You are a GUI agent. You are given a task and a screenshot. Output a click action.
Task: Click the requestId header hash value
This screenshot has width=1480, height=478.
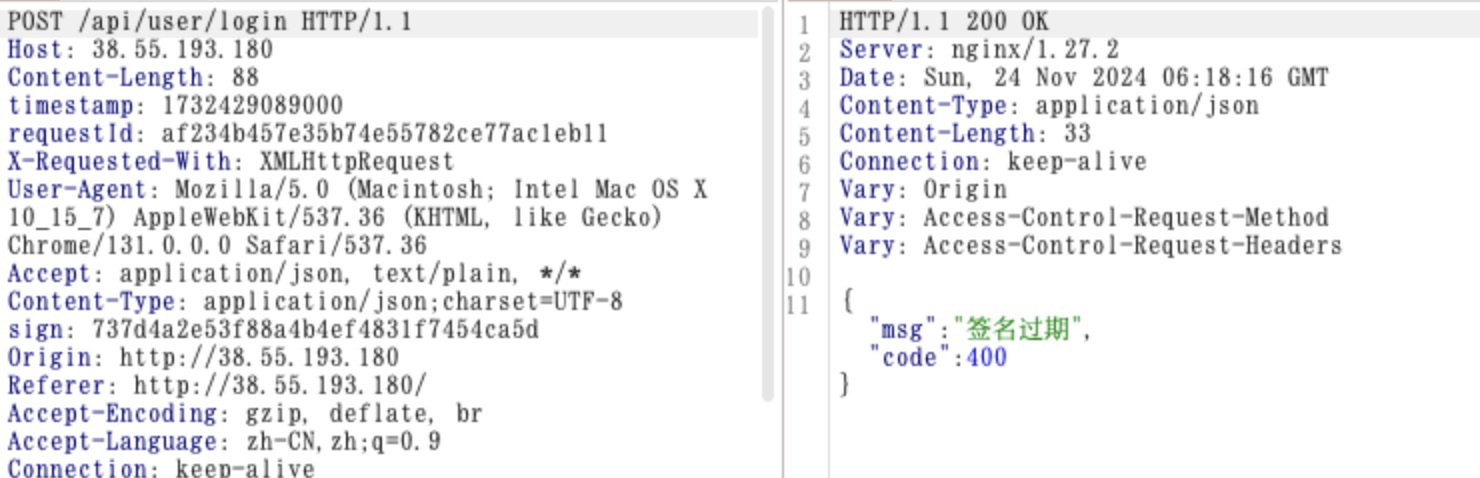coord(384,133)
